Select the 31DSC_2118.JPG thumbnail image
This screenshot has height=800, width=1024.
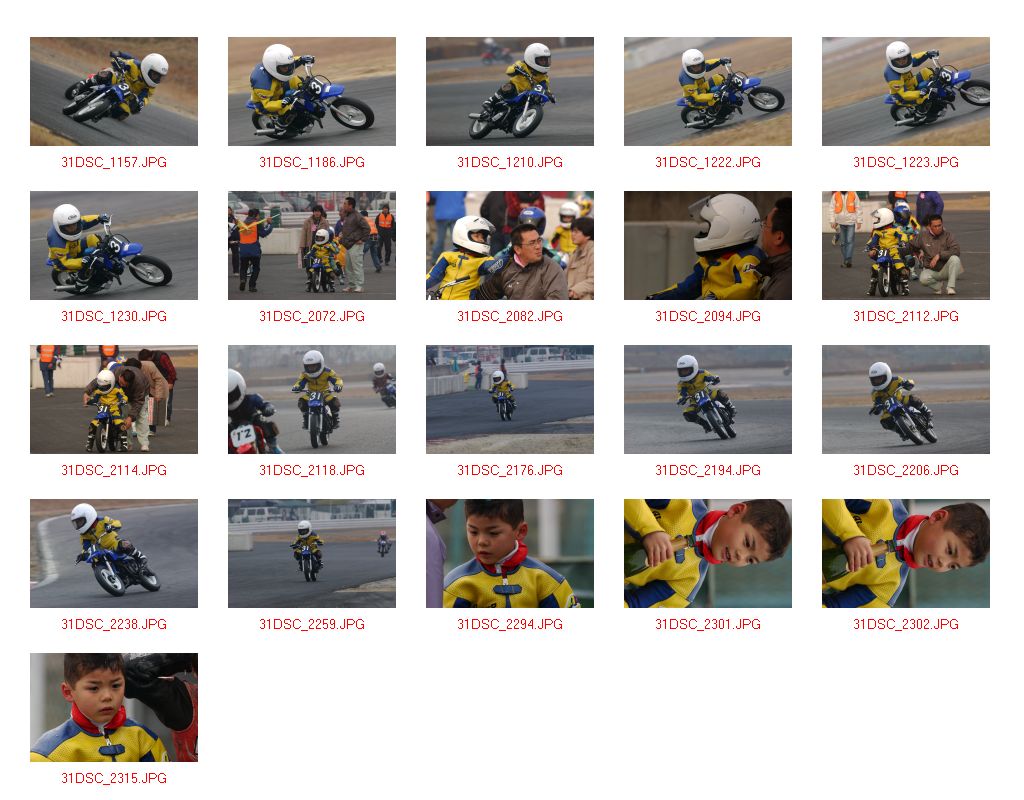[x=312, y=400]
